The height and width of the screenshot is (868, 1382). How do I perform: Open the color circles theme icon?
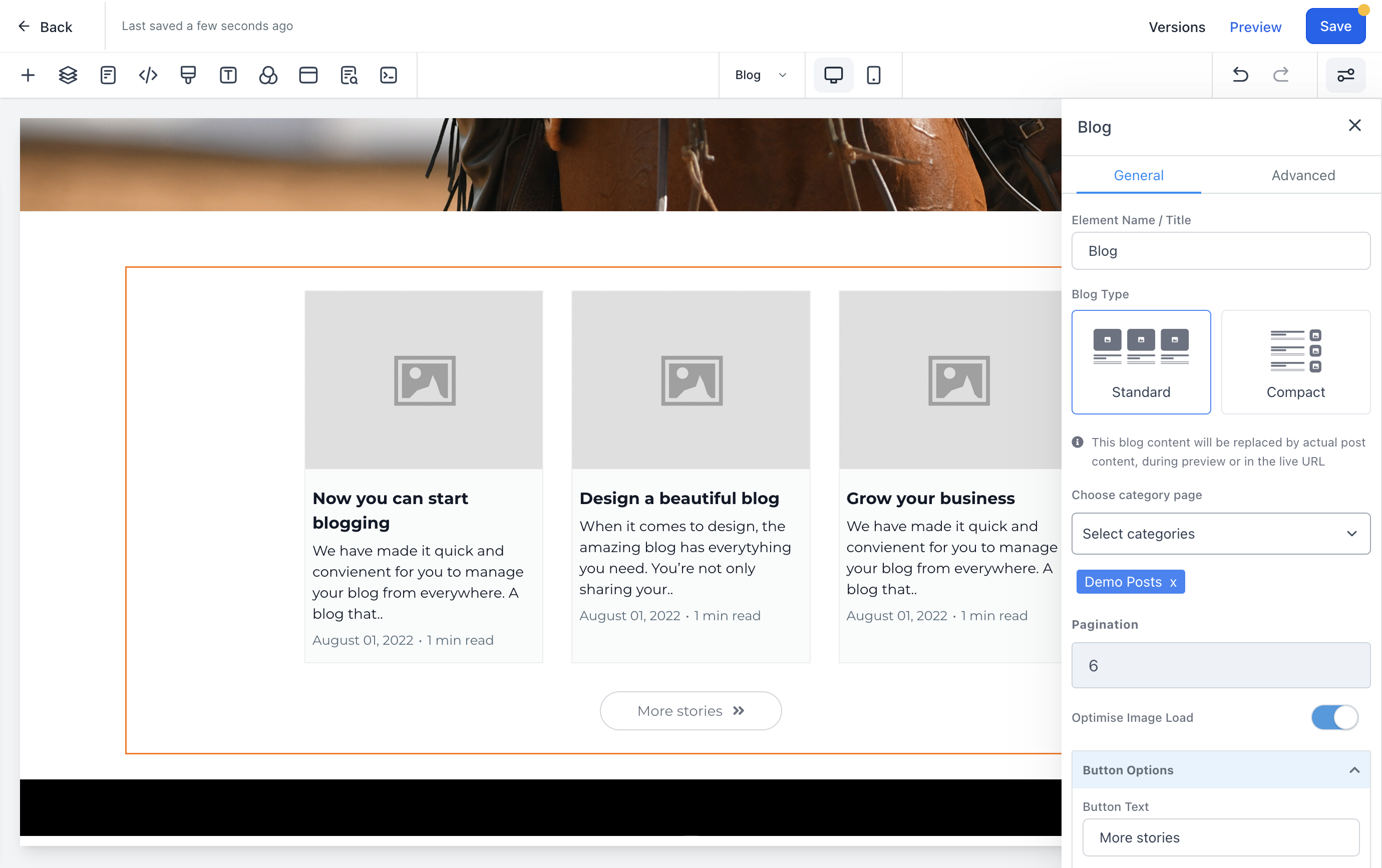[268, 75]
